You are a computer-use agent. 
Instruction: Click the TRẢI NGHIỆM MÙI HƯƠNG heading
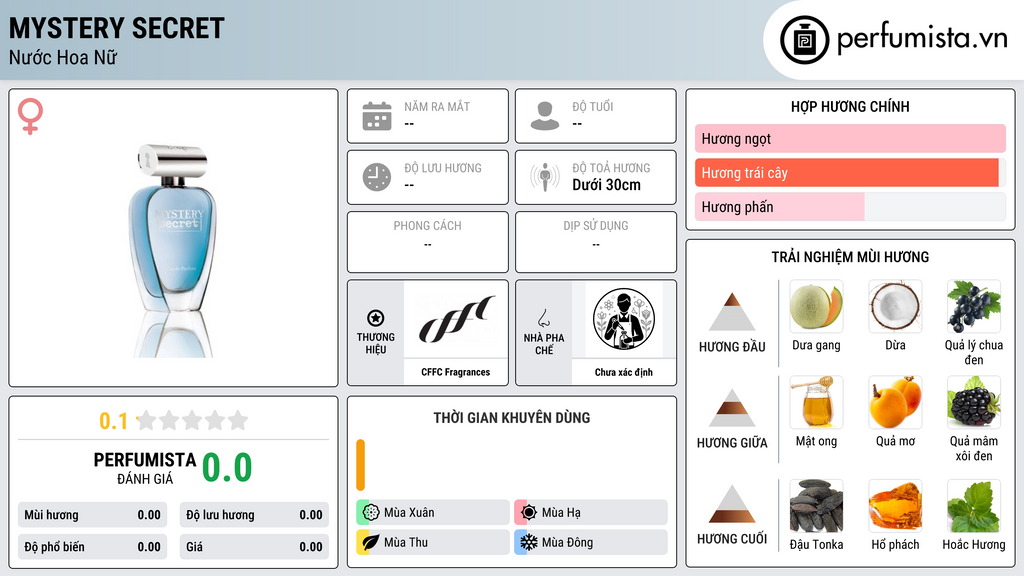click(850, 257)
